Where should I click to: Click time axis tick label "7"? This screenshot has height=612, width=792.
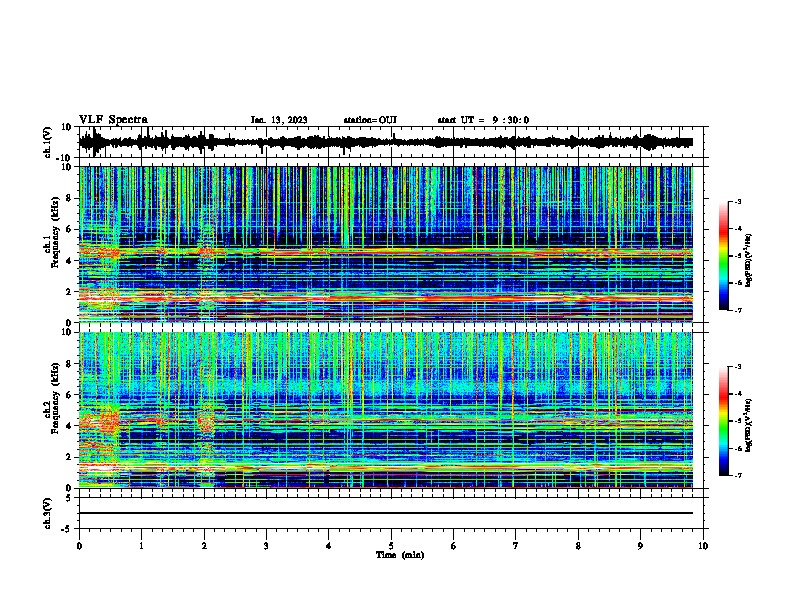click(516, 546)
